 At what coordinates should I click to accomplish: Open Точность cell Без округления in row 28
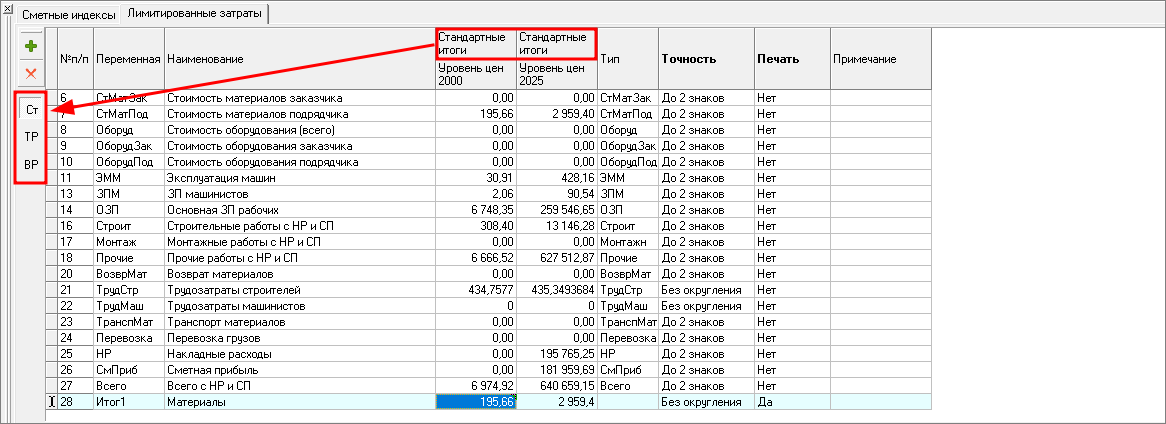[705, 401]
